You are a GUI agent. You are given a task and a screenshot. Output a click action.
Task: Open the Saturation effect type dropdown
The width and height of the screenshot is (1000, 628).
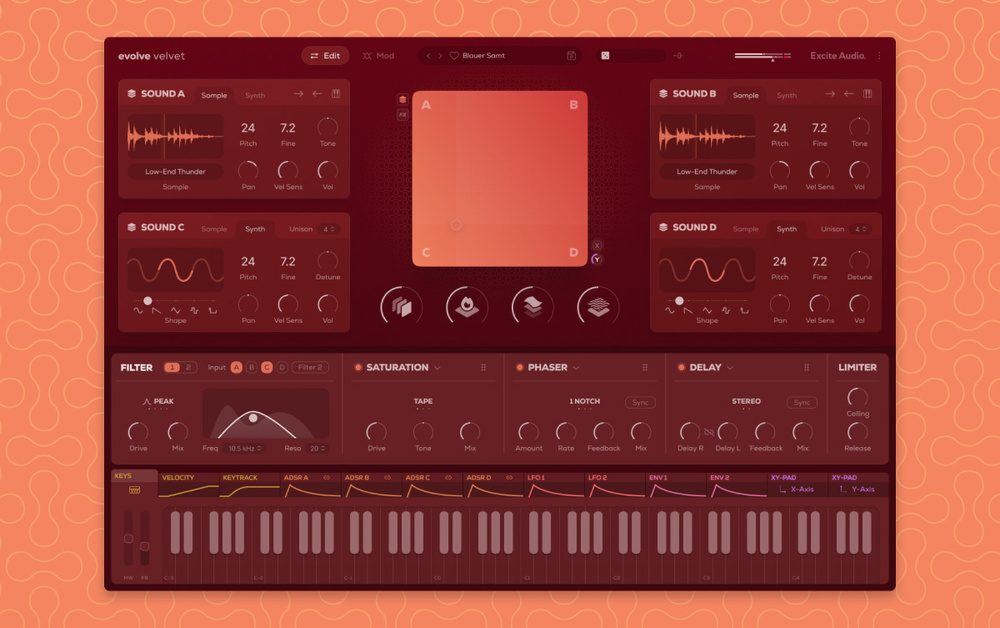pos(437,367)
